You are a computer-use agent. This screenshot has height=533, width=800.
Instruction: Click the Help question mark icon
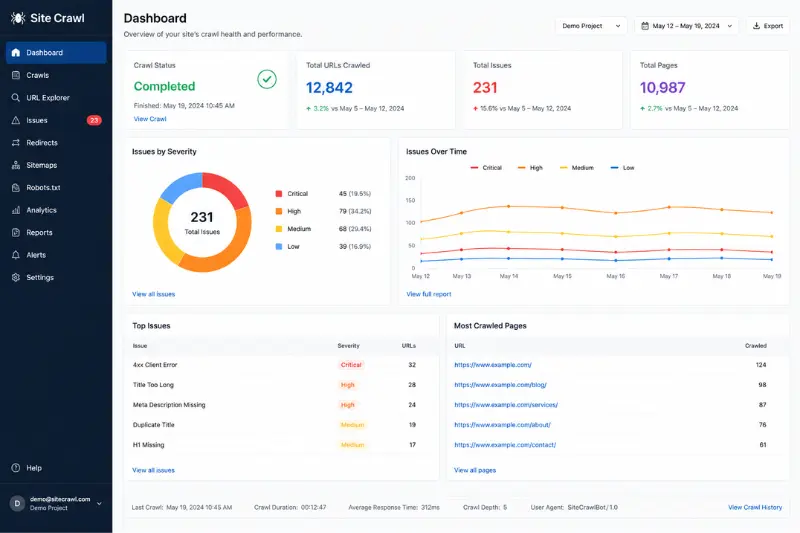tap(16, 468)
